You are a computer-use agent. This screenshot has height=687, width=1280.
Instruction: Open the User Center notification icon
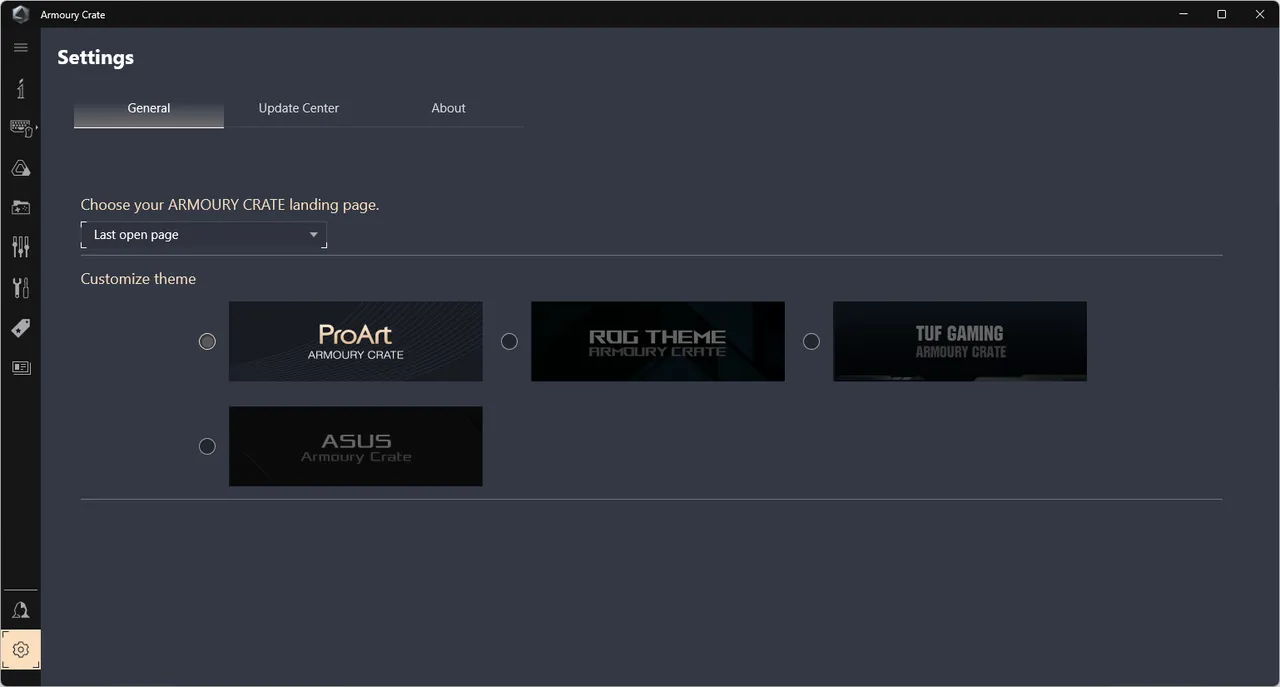click(x=20, y=610)
